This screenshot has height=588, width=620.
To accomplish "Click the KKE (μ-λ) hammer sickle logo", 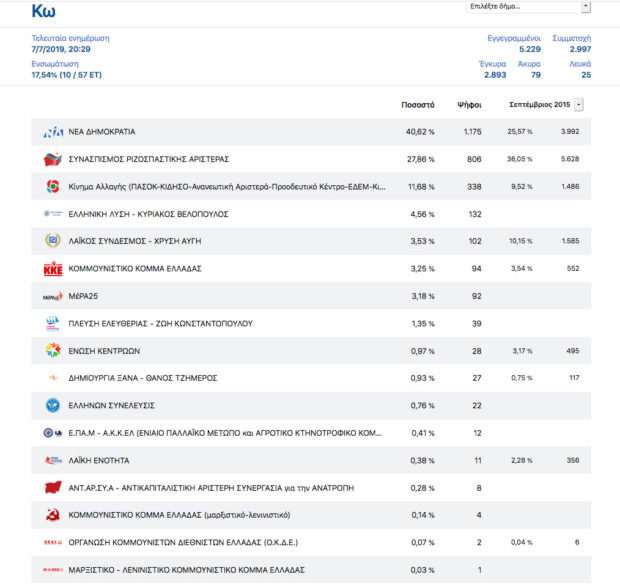I will click(x=53, y=515).
